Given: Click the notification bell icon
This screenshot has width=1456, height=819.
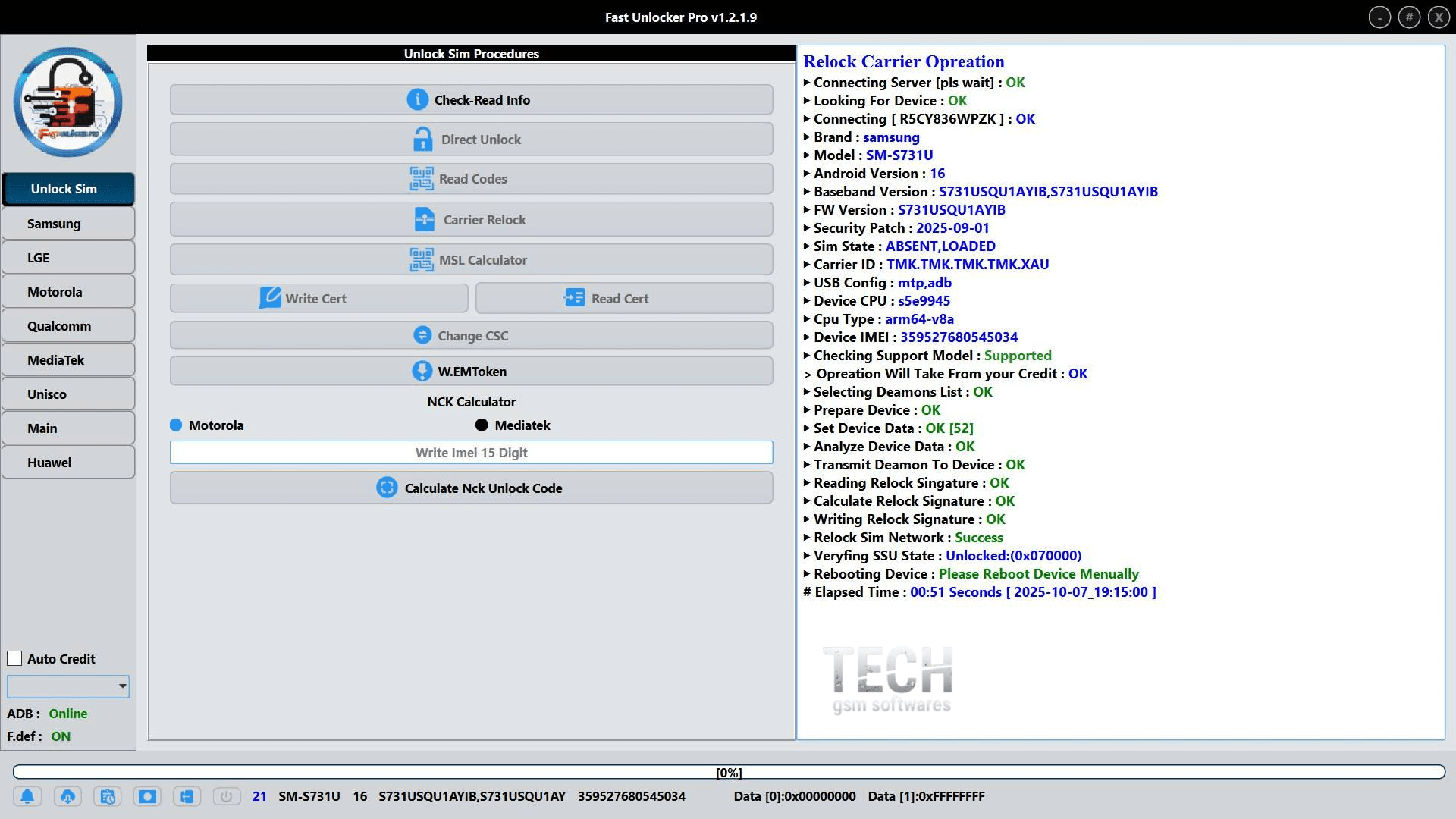Looking at the screenshot, I should click(27, 796).
